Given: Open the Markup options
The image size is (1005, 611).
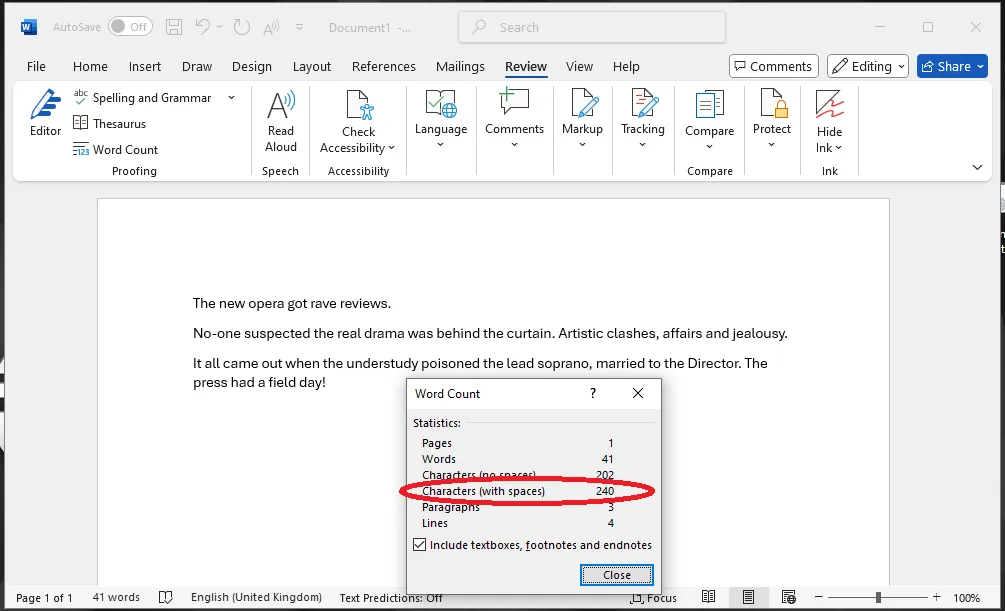Looking at the screenshot, I should coord(582,119).
